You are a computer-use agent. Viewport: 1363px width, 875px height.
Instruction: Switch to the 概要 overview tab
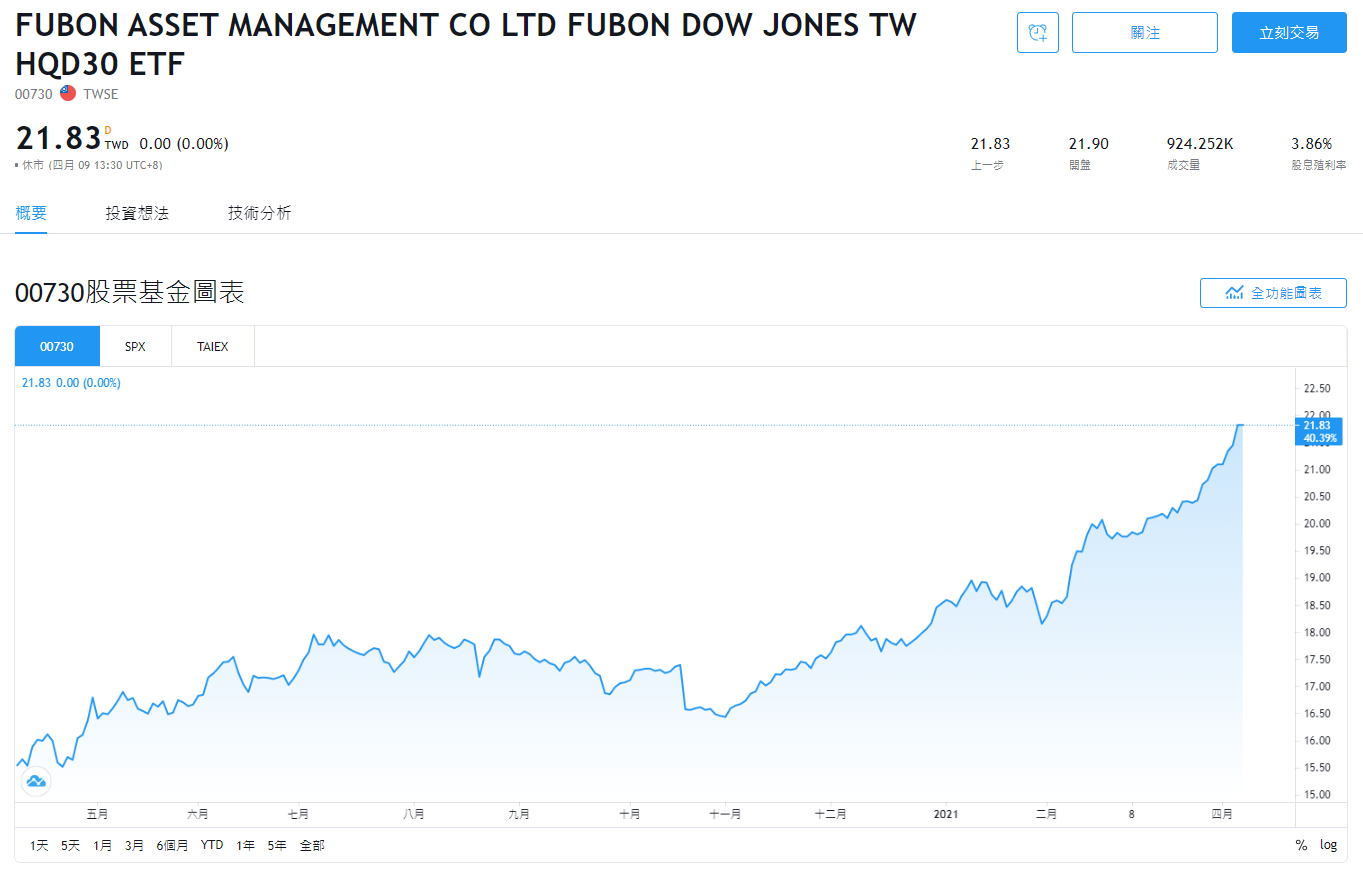click(x=31, y=213)
